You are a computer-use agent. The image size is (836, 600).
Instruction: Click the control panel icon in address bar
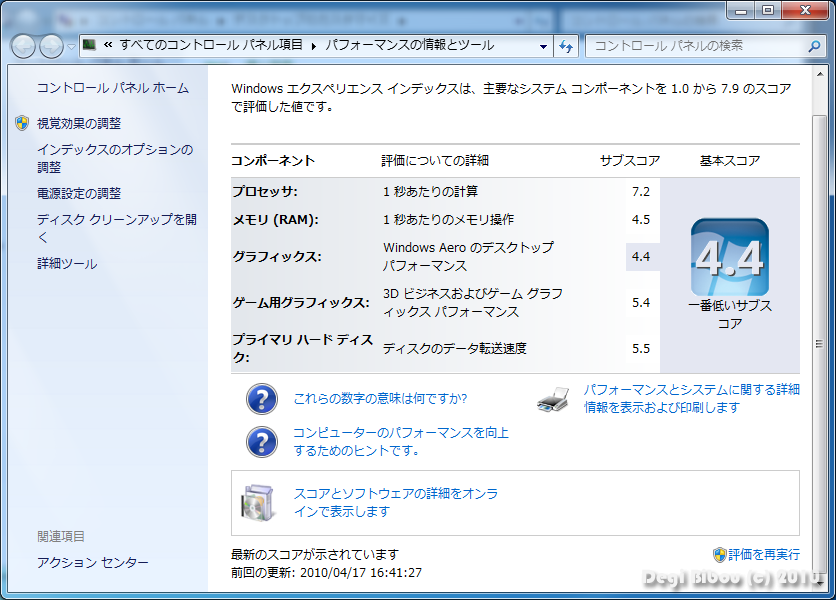(90, 45)
